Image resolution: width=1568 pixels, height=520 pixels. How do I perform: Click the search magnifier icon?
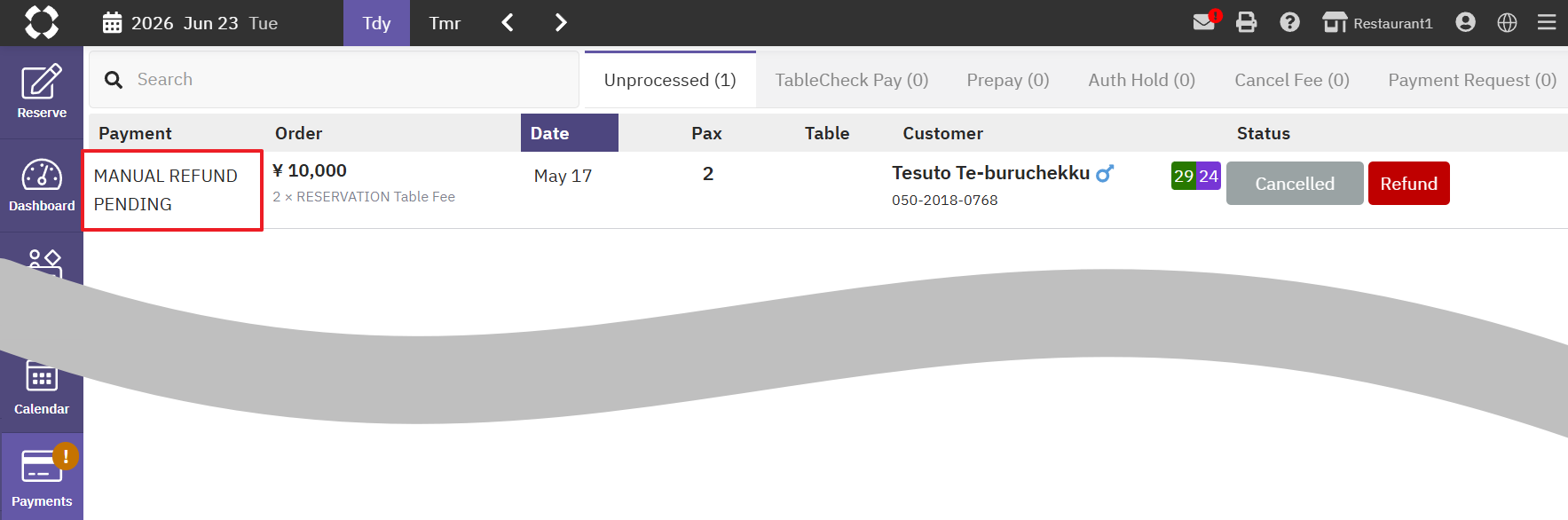coord(114,80)
